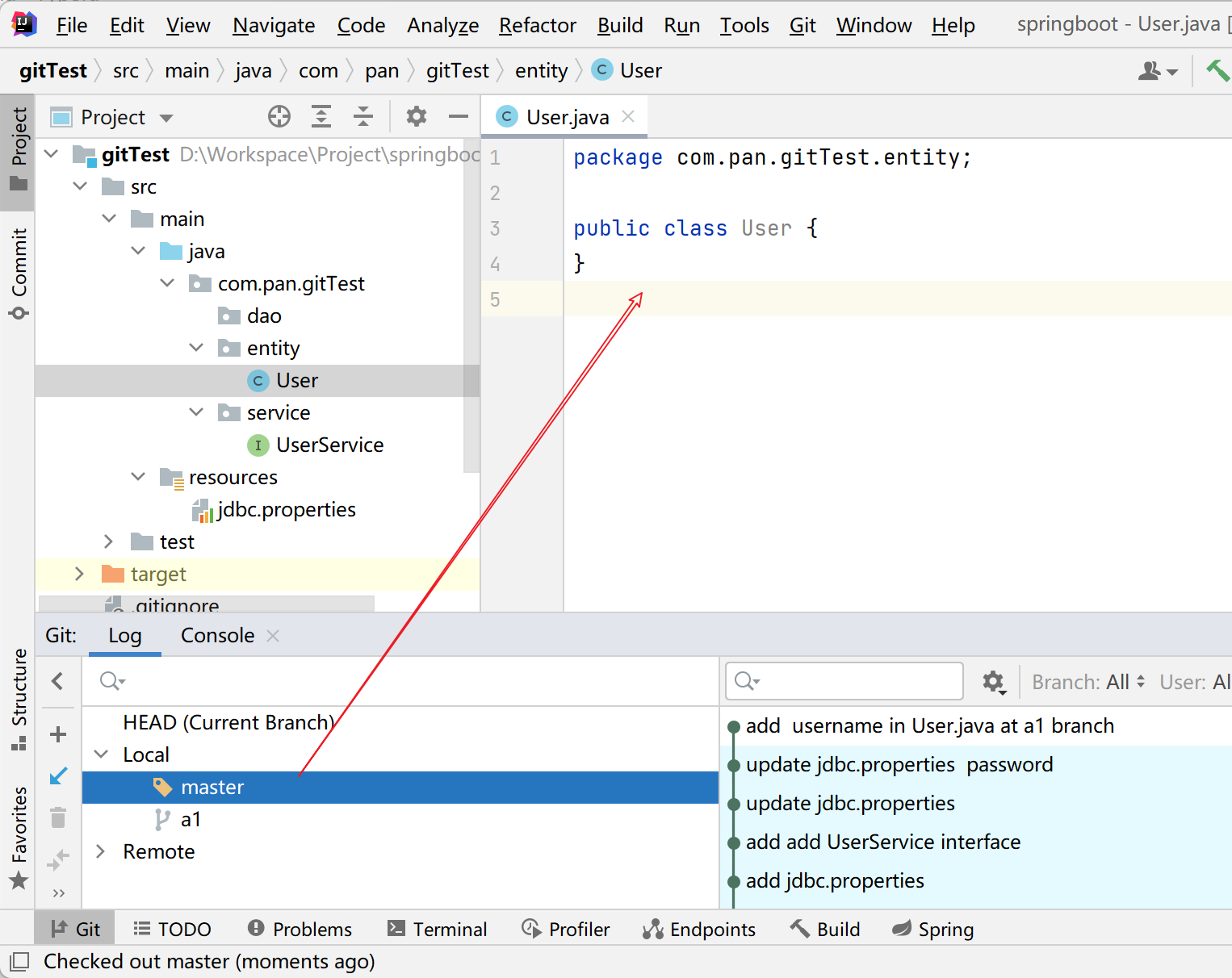Hide the Project panel with minus icon
1232x978 pixels.
click(x=458, y=117)
